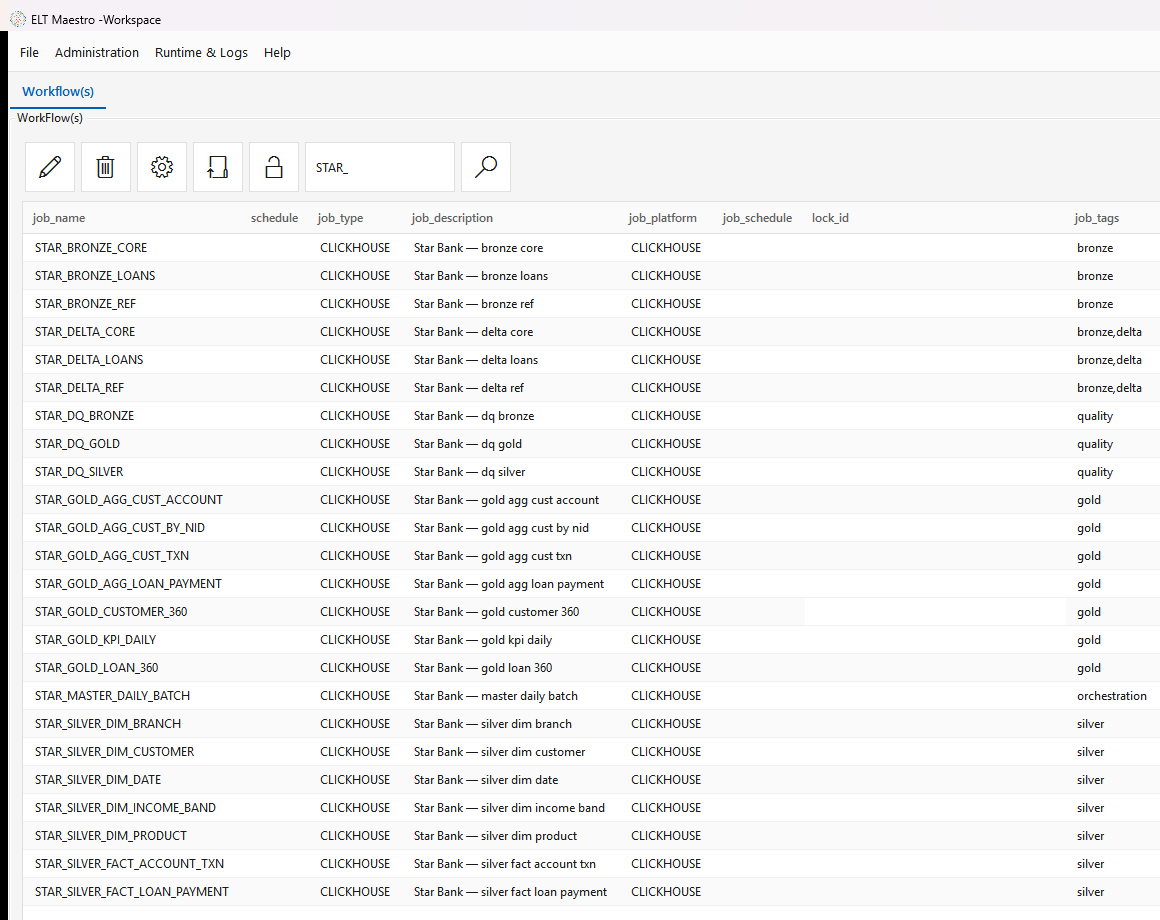
Task: Click the pencil edit workflow icon
Action: click(x=50, y=167)
